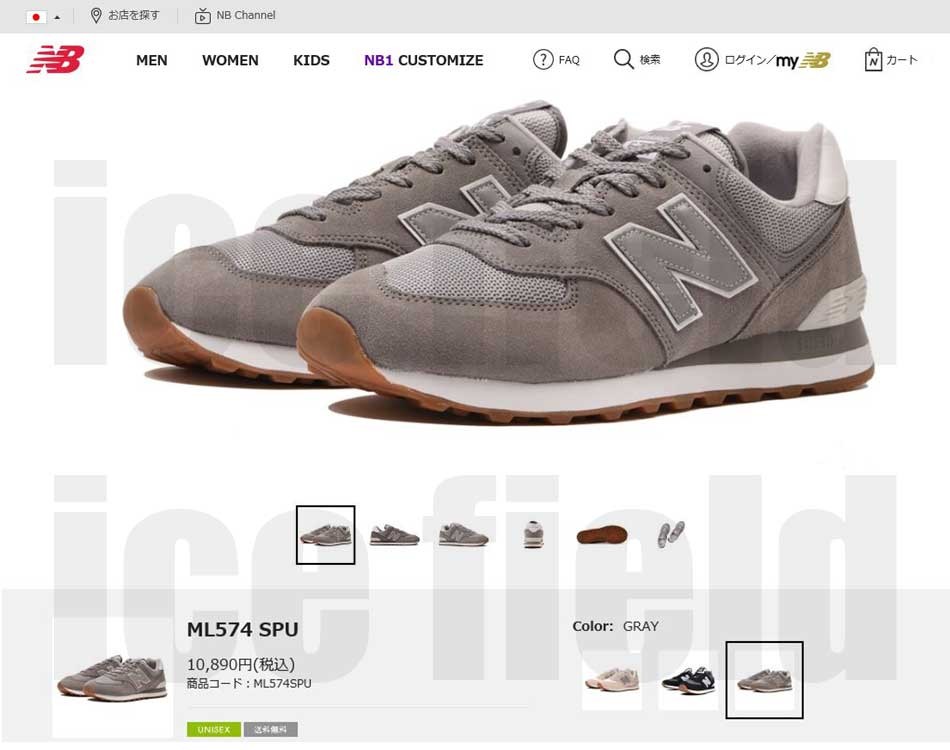The width and height of the screenshot is (950, 750).
Task: Go to NB1 CUSTOMIZE
Action: click(x=424, y=60)
